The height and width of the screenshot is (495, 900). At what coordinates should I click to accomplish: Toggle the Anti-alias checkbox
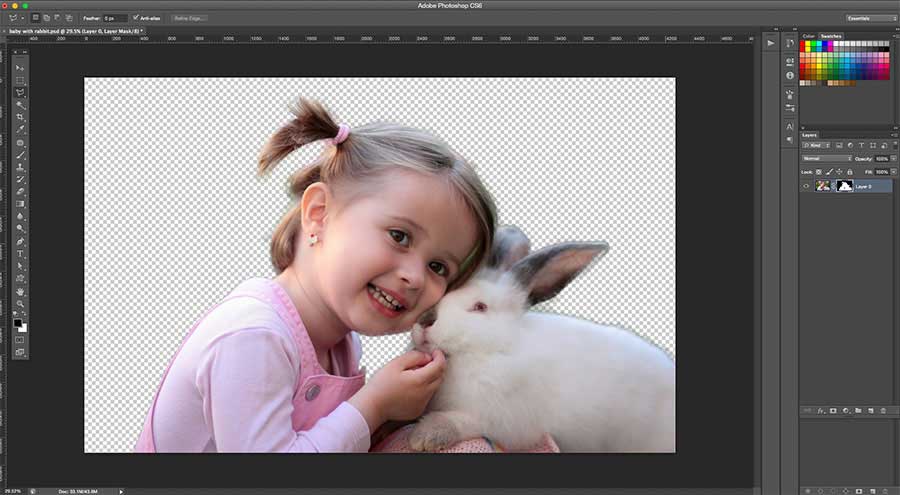click(x=136, y=18)
